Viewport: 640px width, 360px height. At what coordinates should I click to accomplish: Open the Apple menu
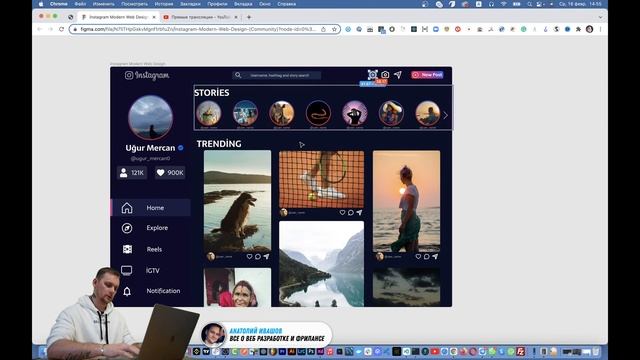[x=41, y=4]
